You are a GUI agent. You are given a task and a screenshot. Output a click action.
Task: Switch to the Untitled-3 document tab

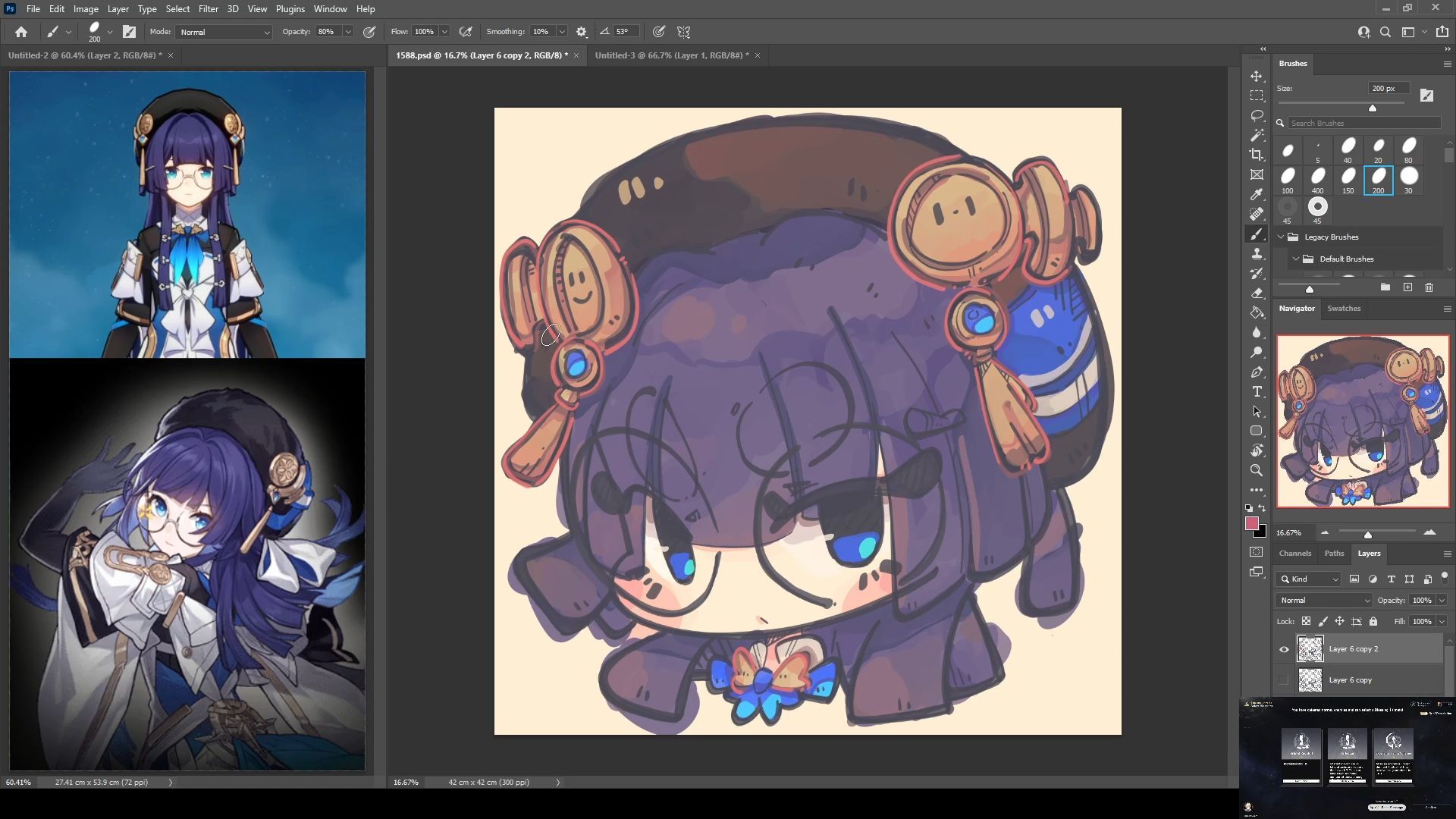tap(671, 55)
